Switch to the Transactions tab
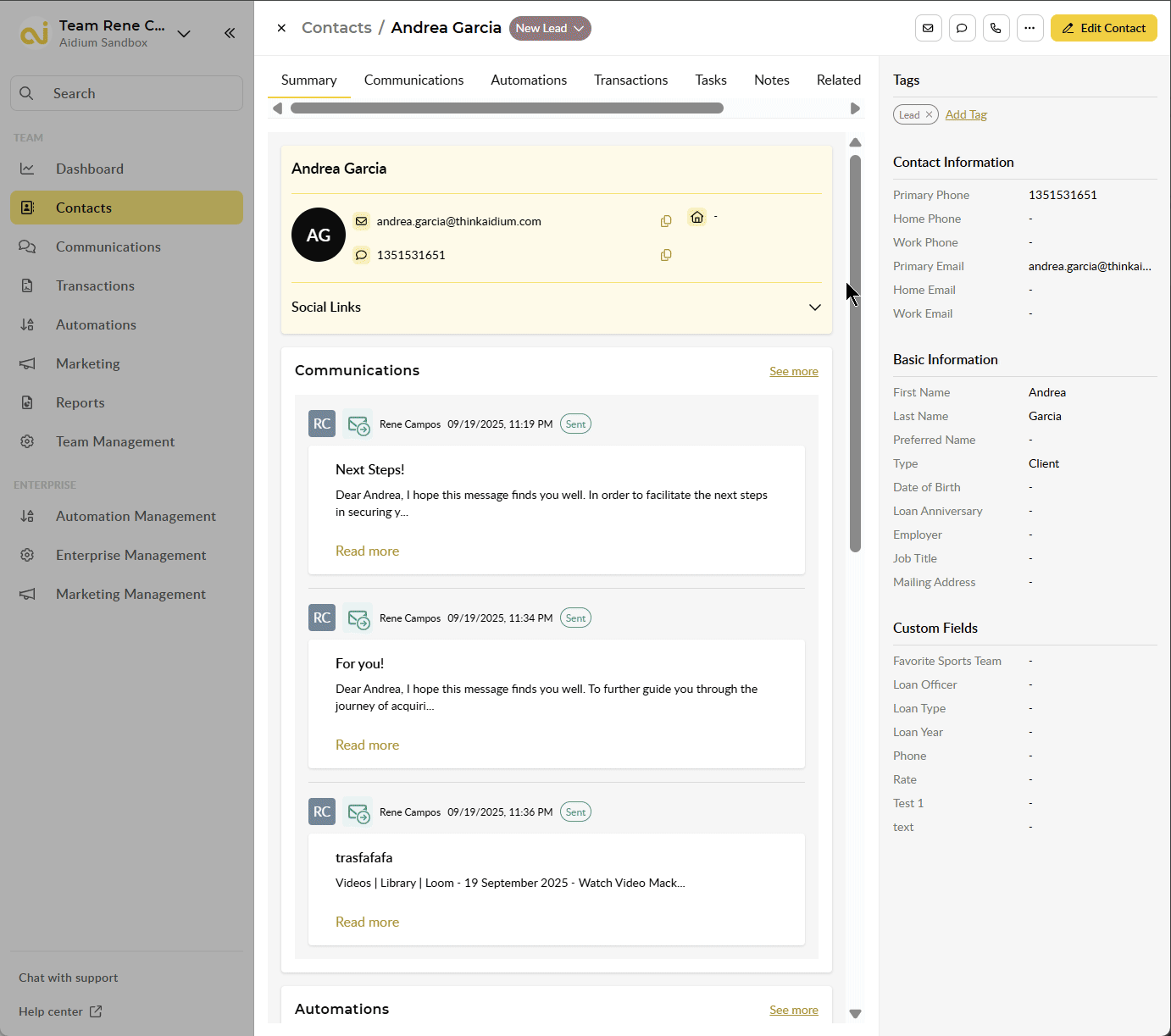 click(630, 80)
